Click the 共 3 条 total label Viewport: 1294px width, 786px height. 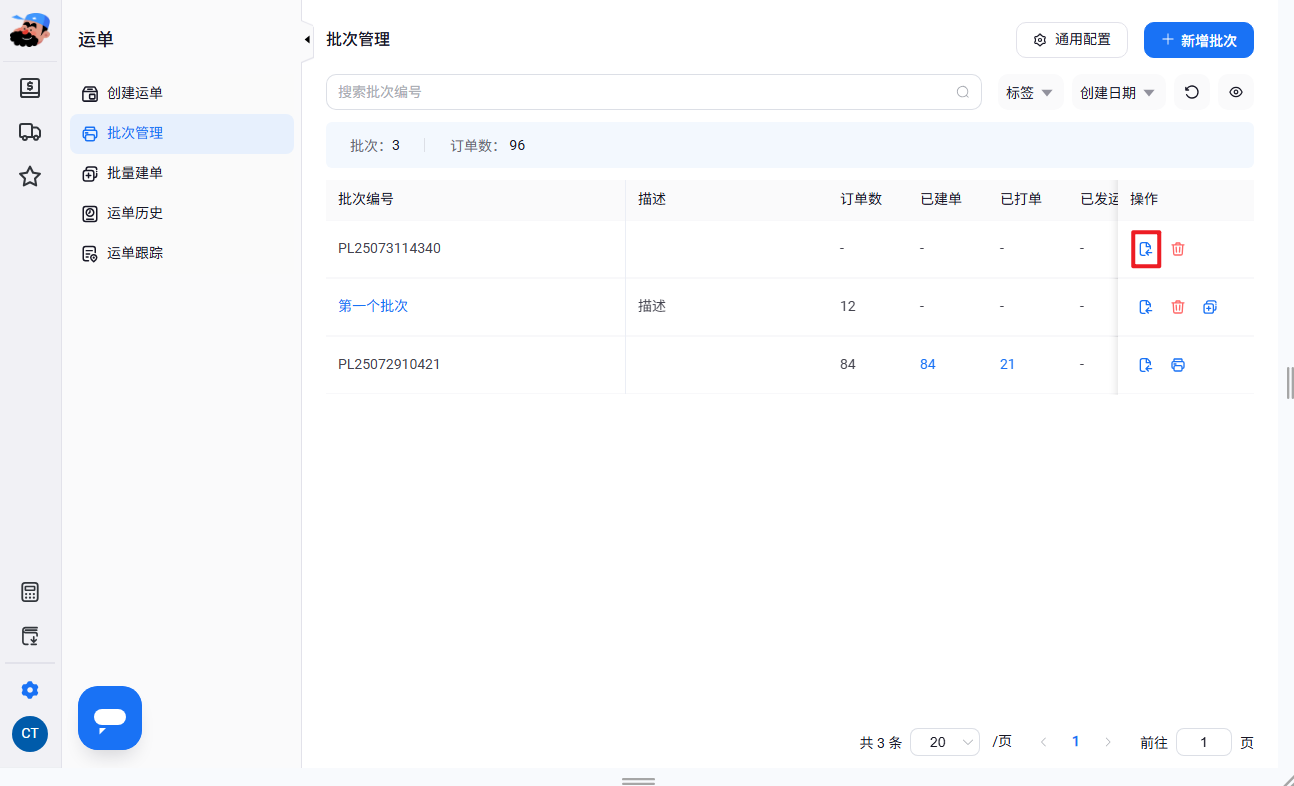coord(881,743)
